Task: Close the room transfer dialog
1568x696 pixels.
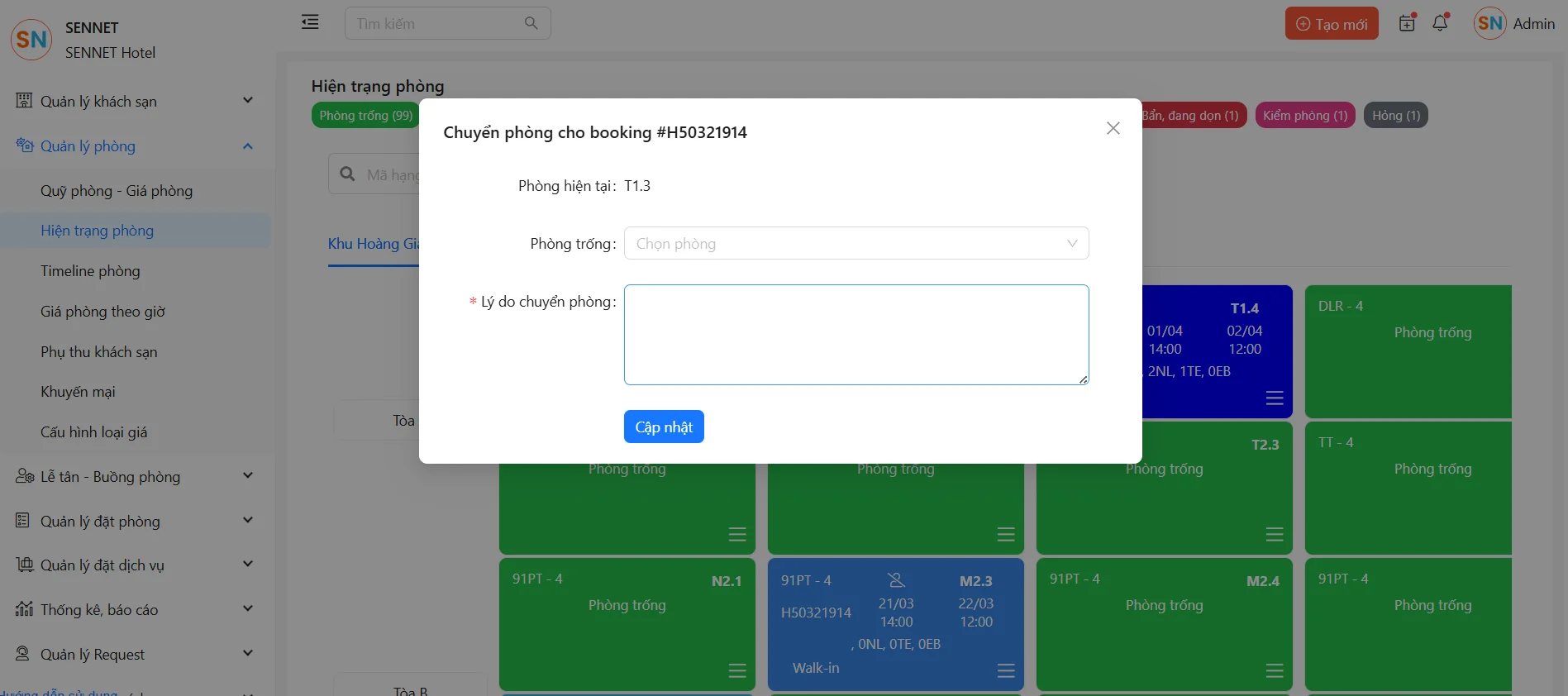Action: coord(1113,128)
